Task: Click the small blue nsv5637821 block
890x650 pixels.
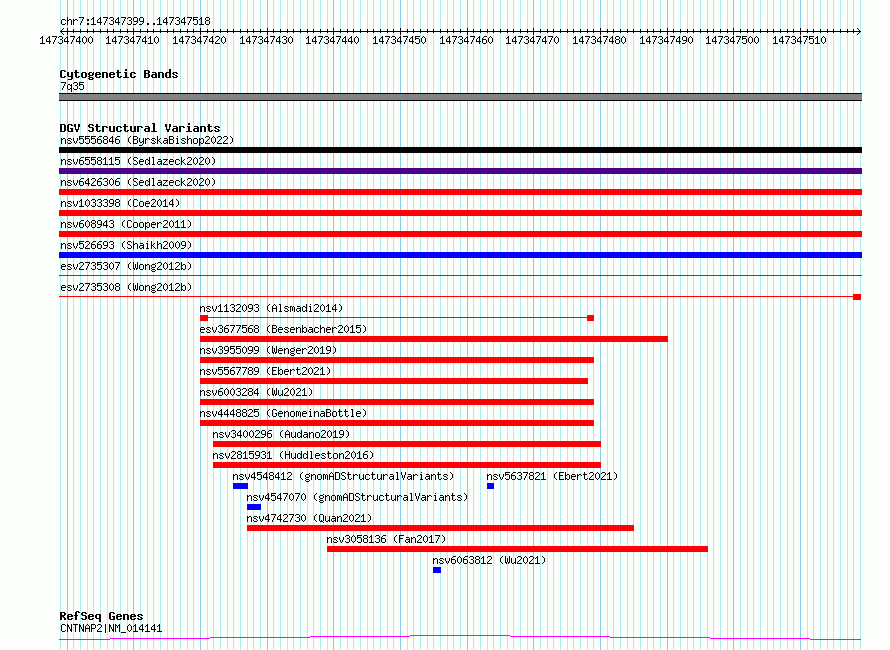Action: tap(490, 486)
